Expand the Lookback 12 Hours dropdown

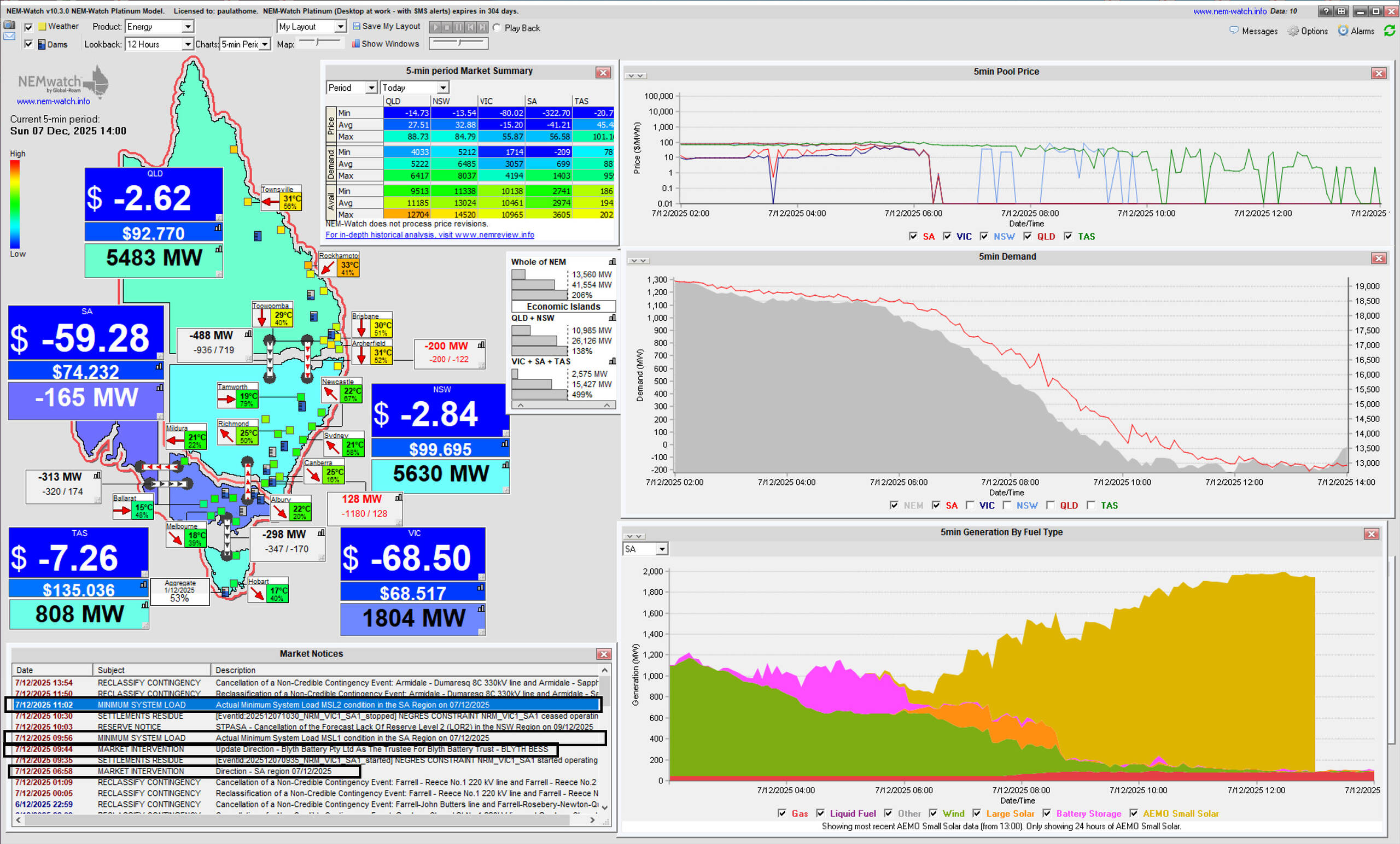pyautogui.click(x=188, y=44)
